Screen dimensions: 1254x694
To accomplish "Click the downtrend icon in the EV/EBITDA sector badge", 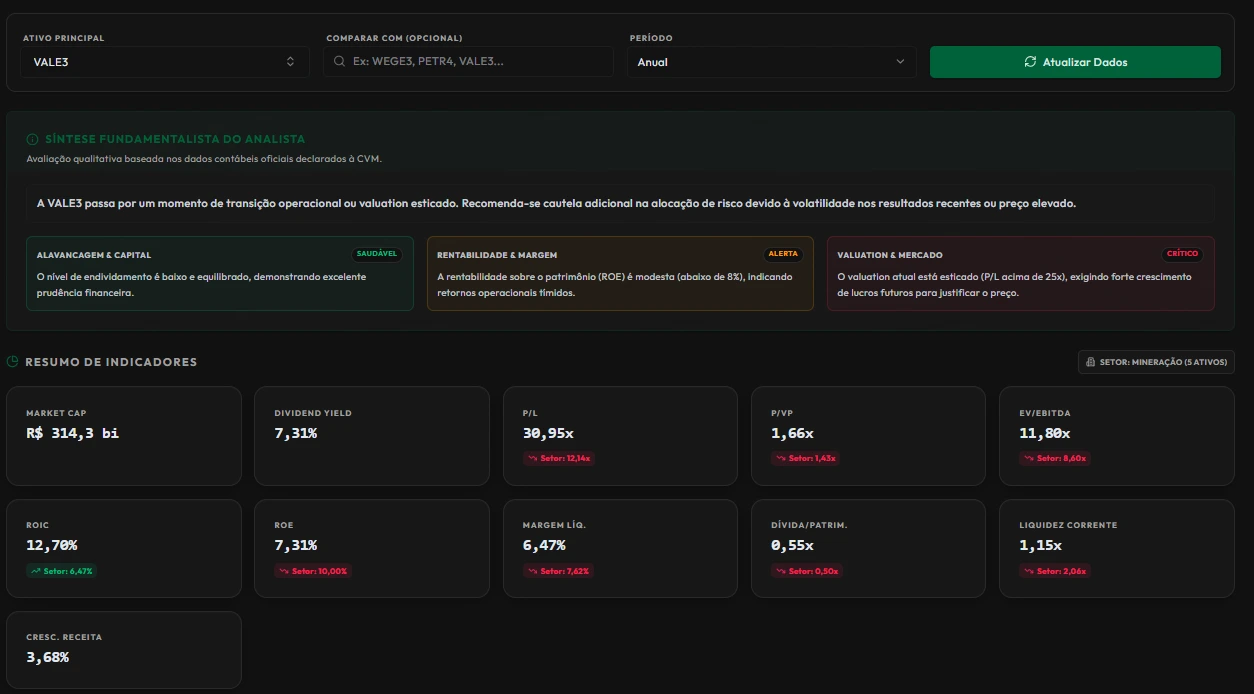I will [1030, 459].
